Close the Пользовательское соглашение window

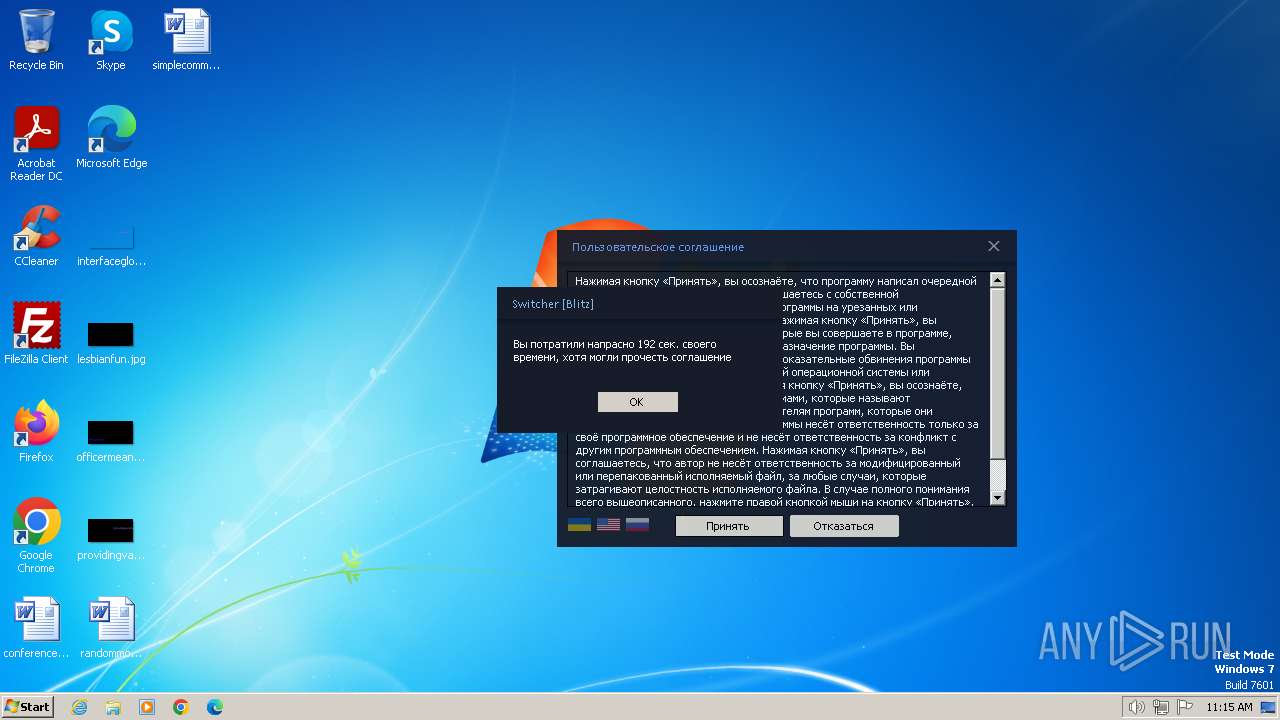993,246
